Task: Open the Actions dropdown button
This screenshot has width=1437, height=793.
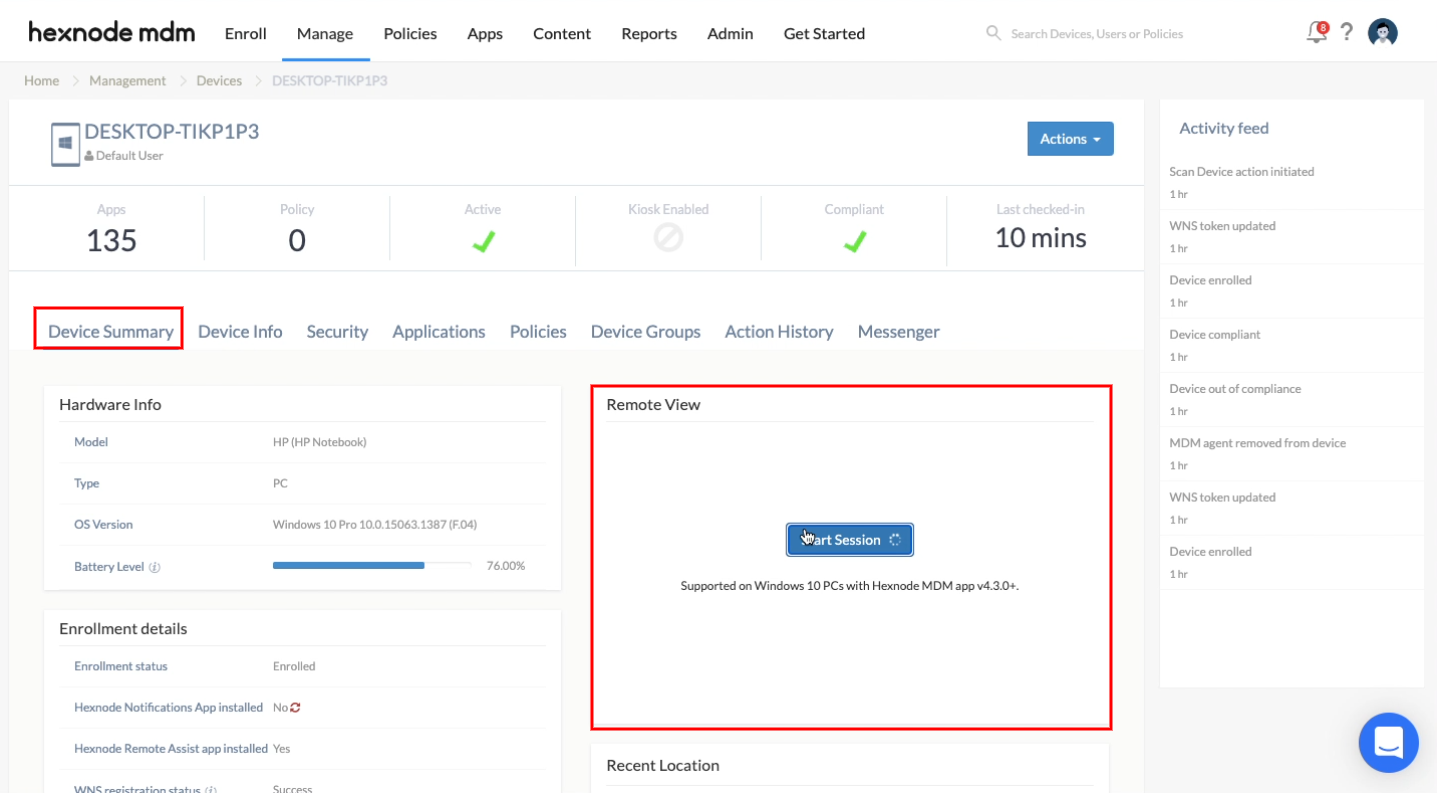Action: point(1070,139)
